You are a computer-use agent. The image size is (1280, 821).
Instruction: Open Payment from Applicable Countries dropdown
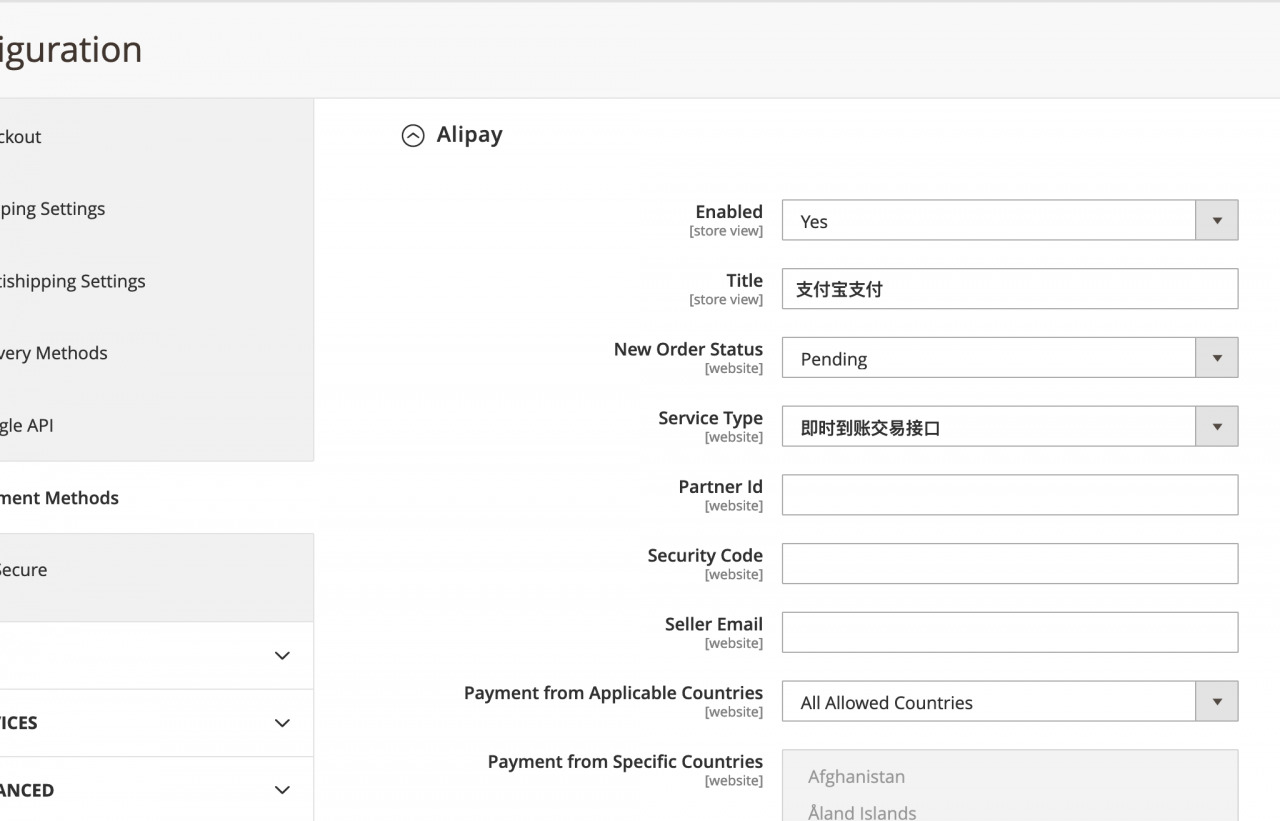coord(1009,702)
